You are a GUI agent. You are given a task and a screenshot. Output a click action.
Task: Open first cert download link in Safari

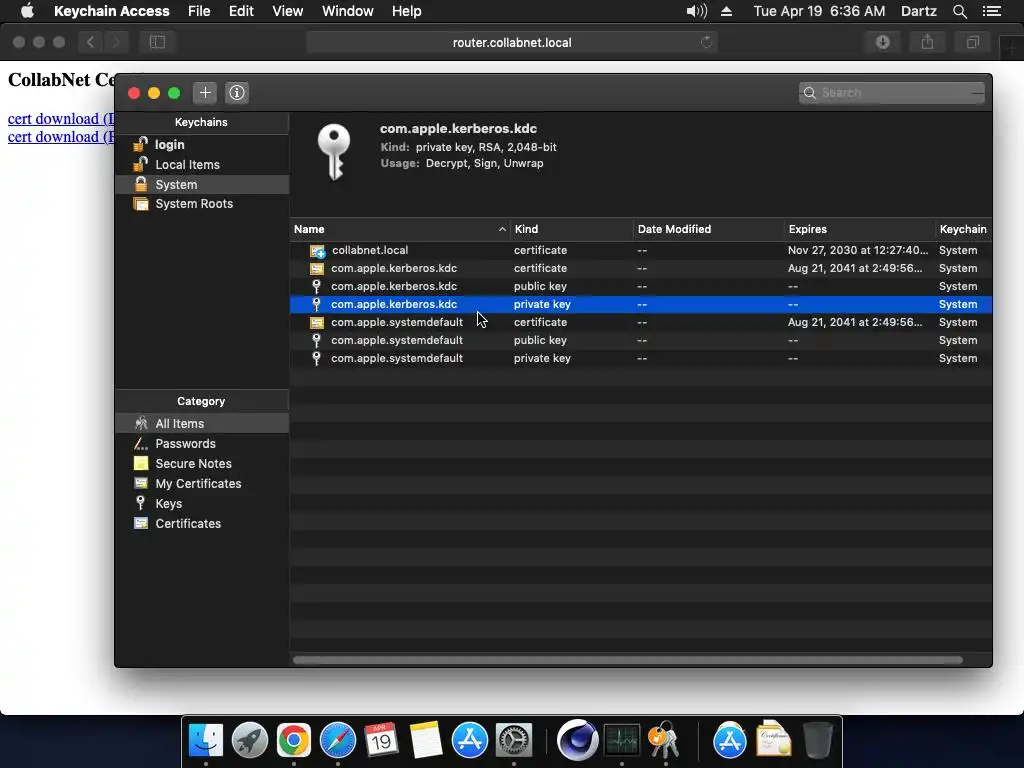click(x=61, y=119)
